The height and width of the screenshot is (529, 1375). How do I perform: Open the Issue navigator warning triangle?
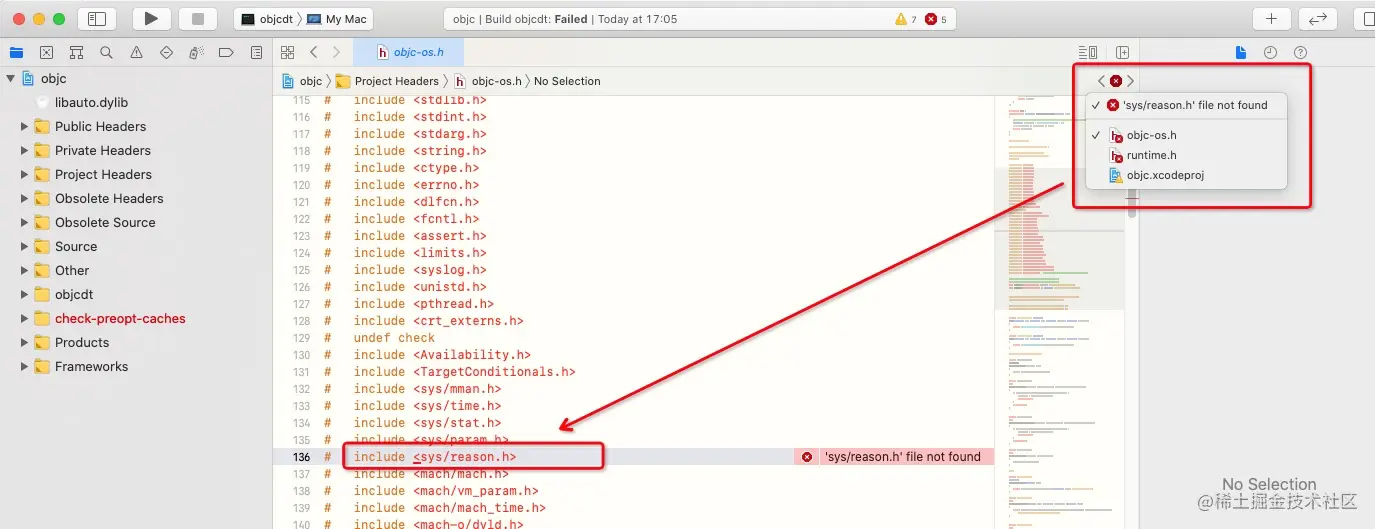[x=136, y=52]
